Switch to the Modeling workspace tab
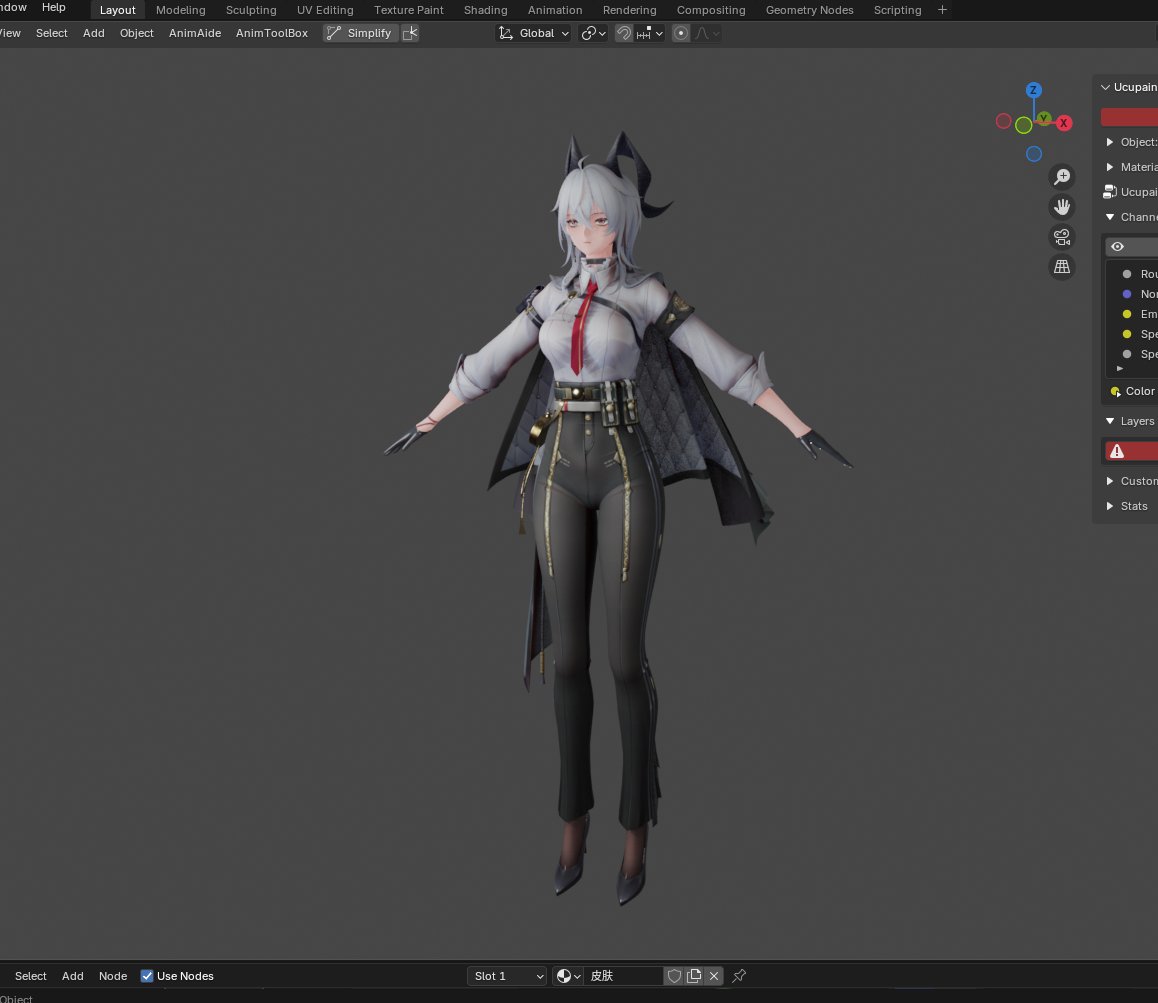Image resolution: width=1158 pixels, height=1003 pixels. coord(180,10)
